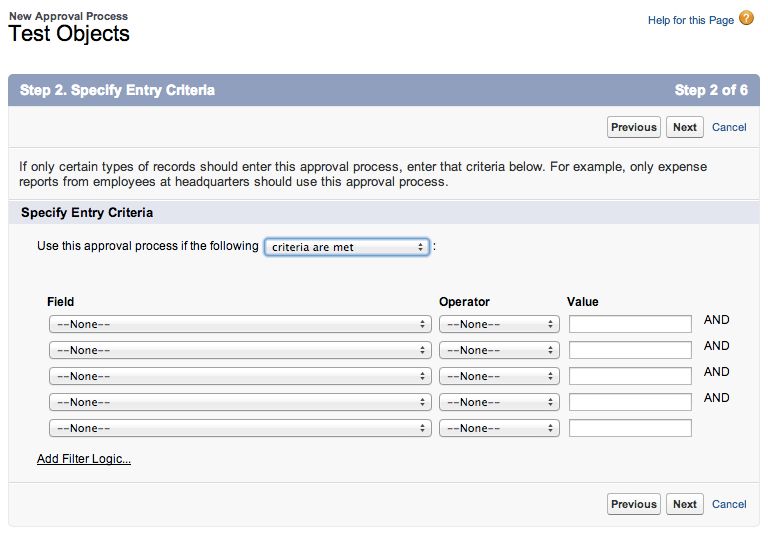
Task: Open the first row Field dropdown
Action: [x=239, y=324]
